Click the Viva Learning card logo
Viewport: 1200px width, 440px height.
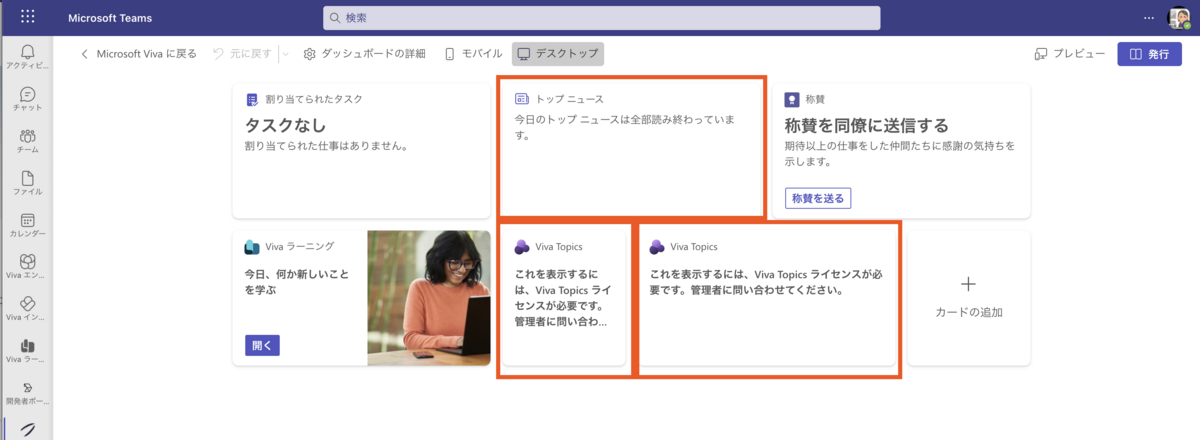point(252,246)
